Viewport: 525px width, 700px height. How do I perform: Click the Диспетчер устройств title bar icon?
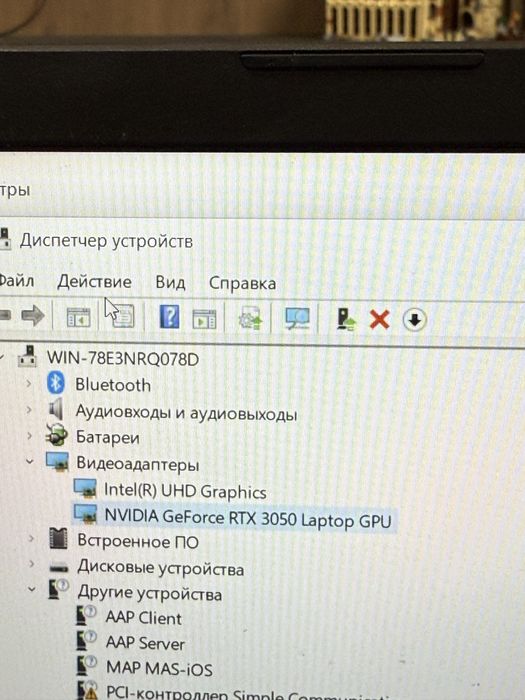point(4,239)
